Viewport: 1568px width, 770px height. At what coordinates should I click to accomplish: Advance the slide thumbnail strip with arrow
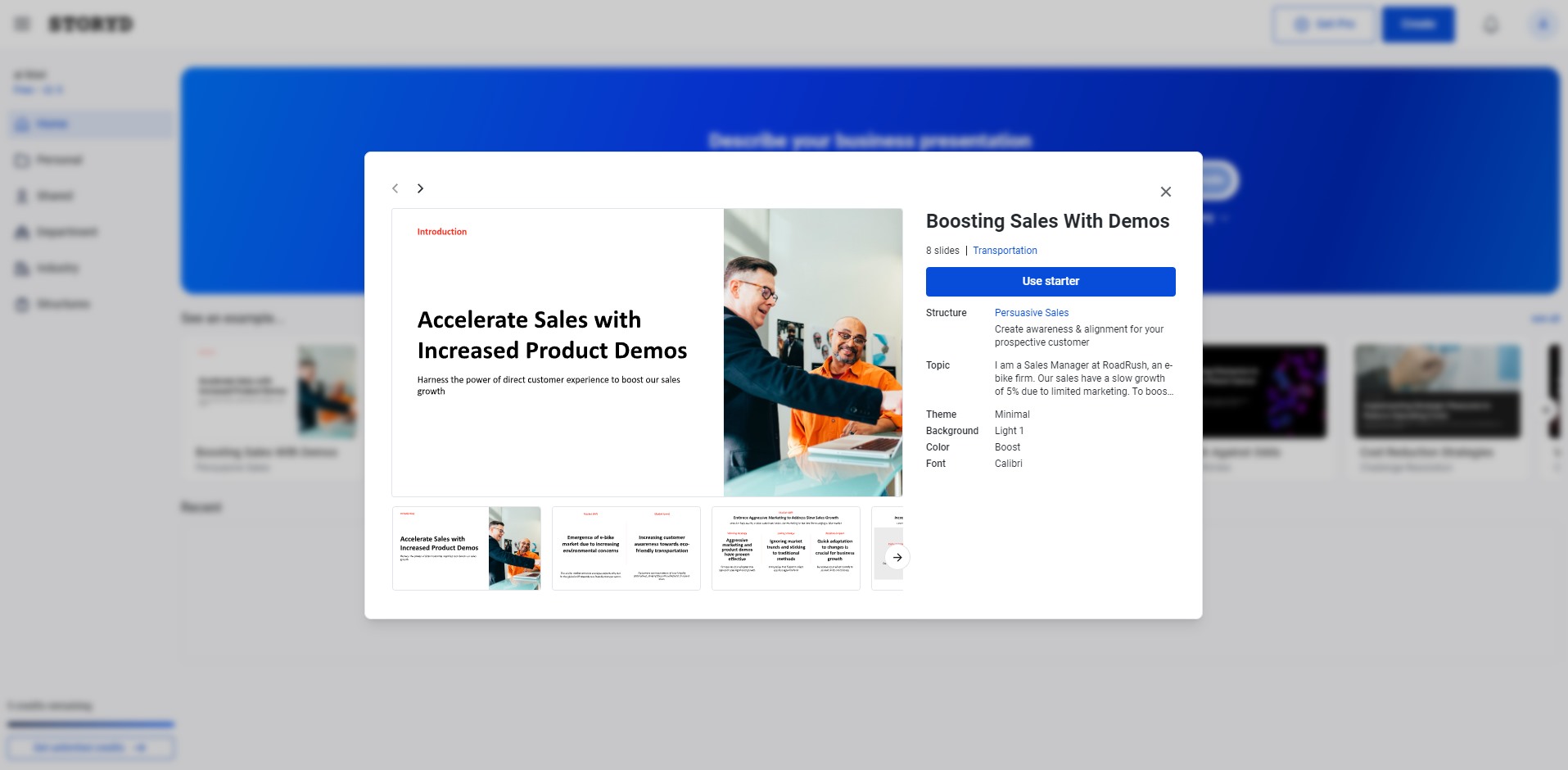[x=897, y=557]
